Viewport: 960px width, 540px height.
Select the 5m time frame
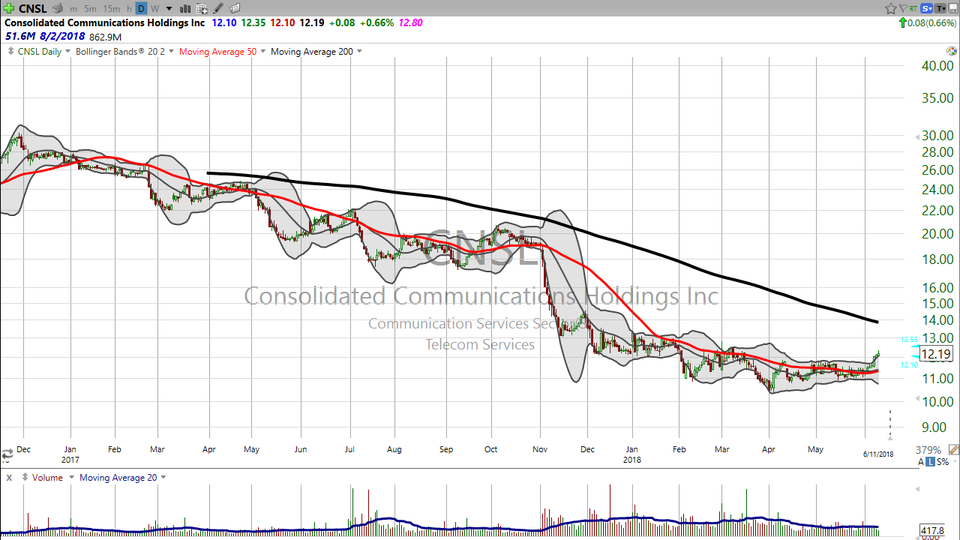click(89, 8)
